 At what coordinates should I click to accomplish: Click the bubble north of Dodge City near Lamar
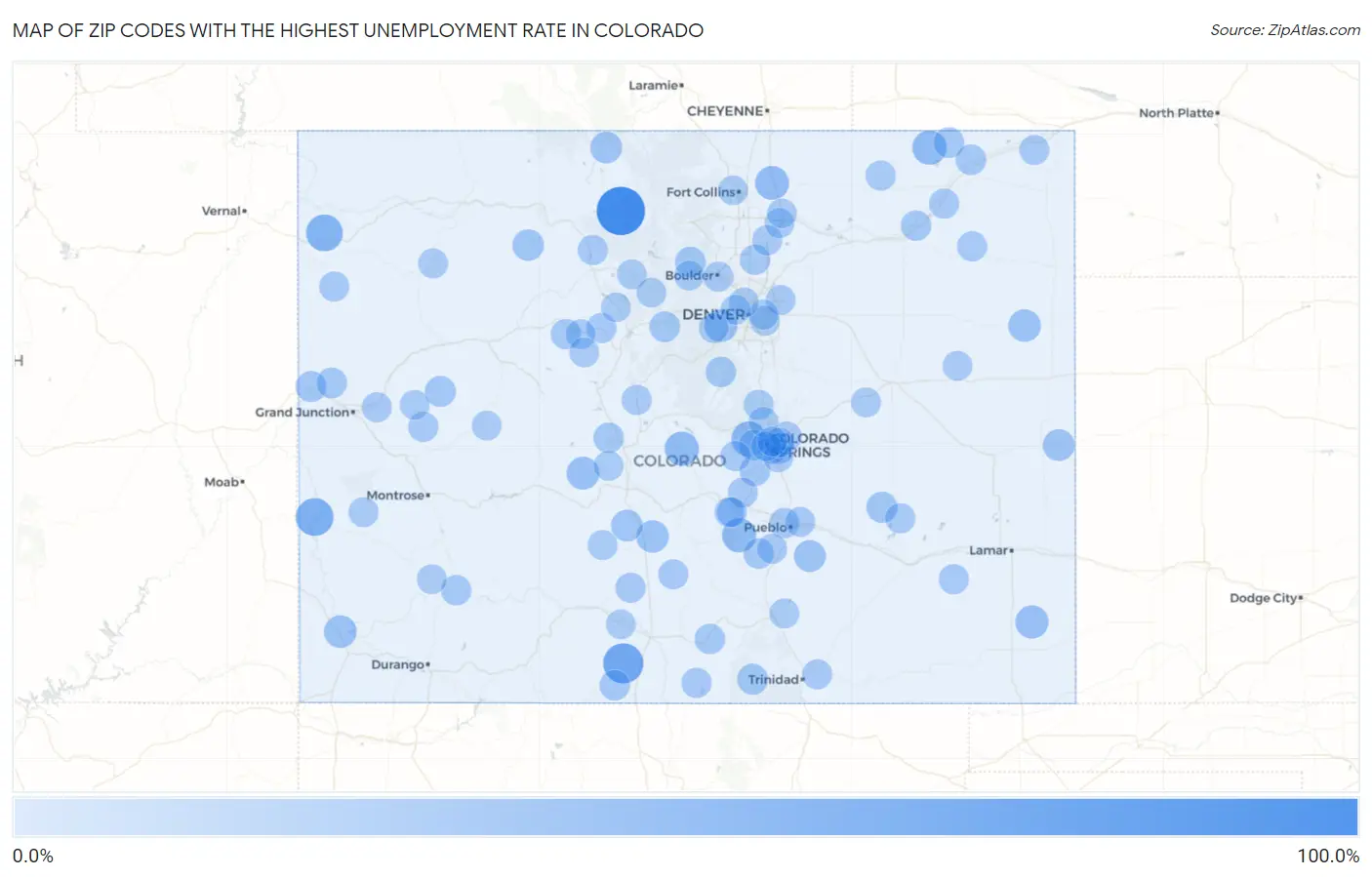(1031, 621)
